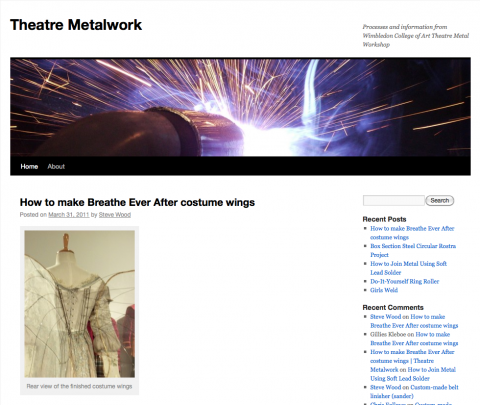Screen dimensions: 480x405
Task: Click the Recent Posts heading
Action: (x=384, y=219)
